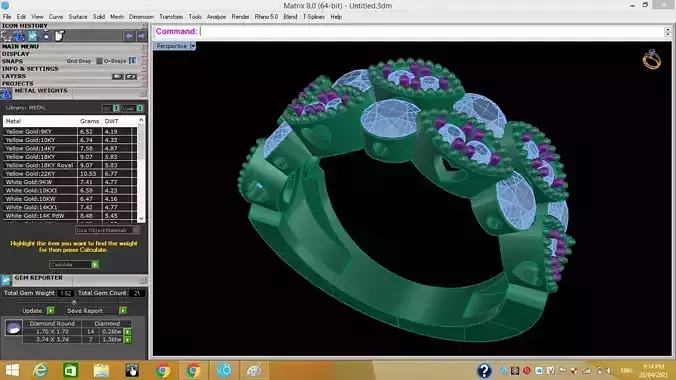The width and height of the screenshot is (676, 380).
Task: Click help question mark in system tray
Action: point(484,371)
